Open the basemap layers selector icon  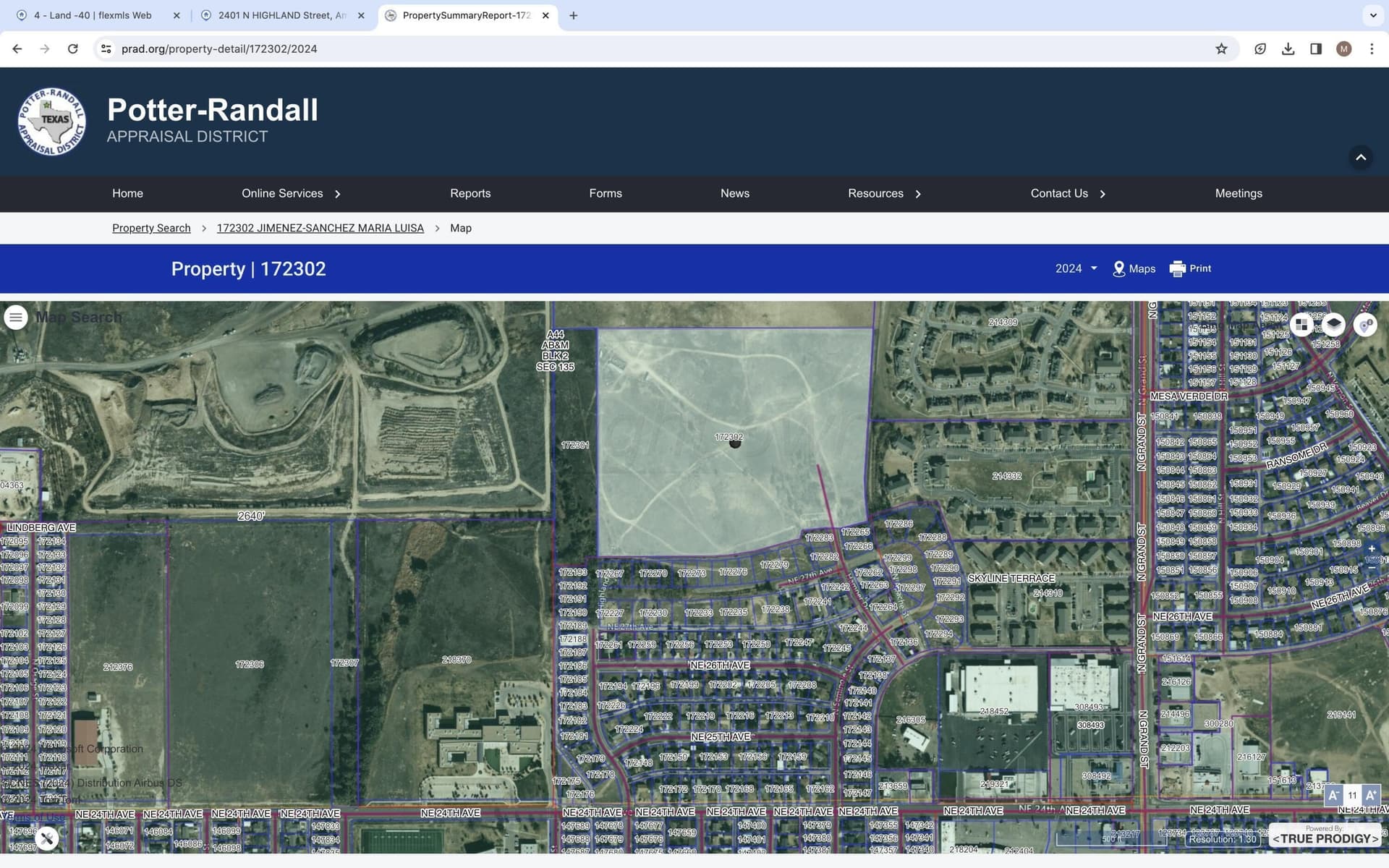point(1301,325)
